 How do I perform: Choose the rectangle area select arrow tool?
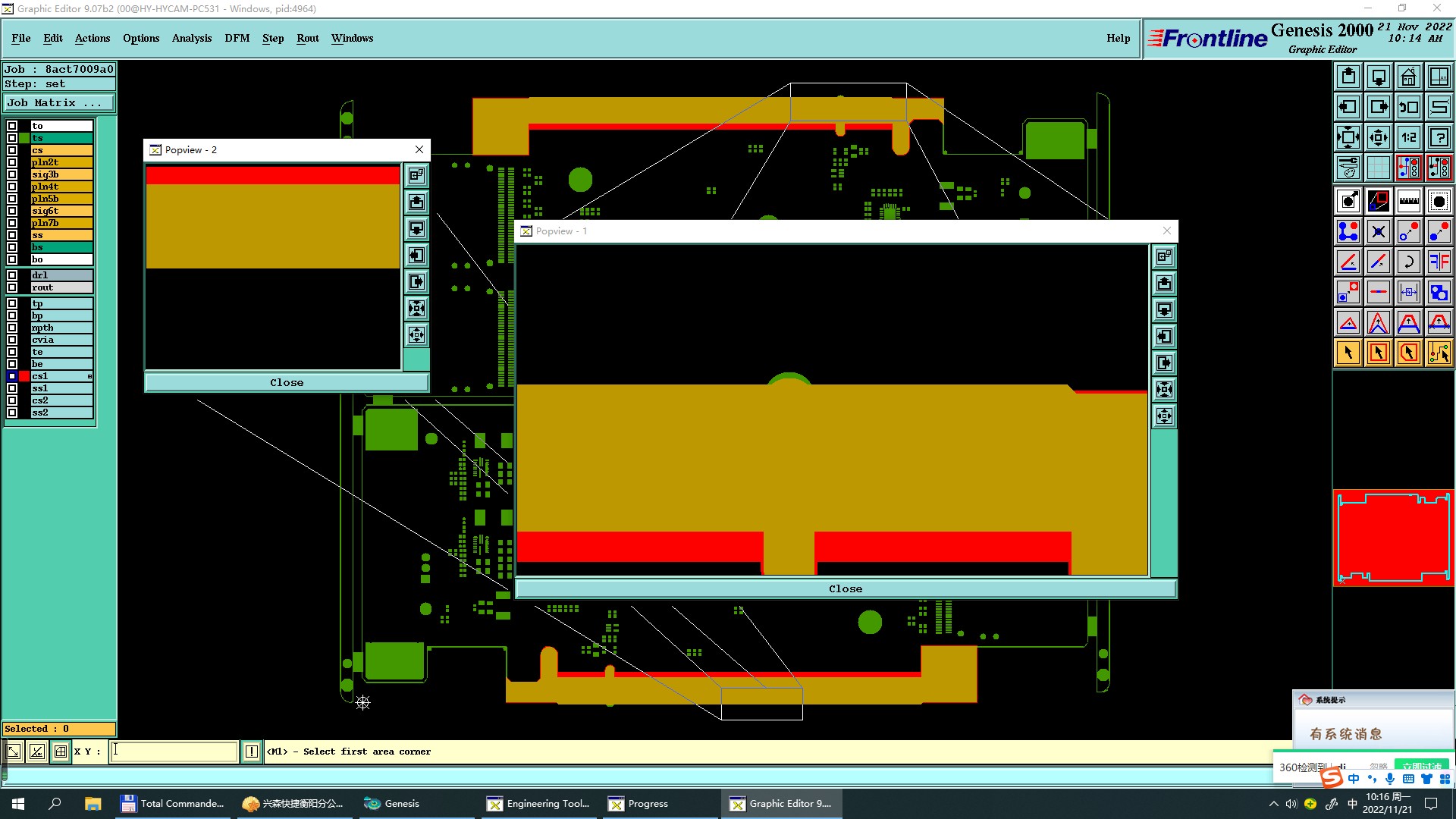click(1378, 353)
